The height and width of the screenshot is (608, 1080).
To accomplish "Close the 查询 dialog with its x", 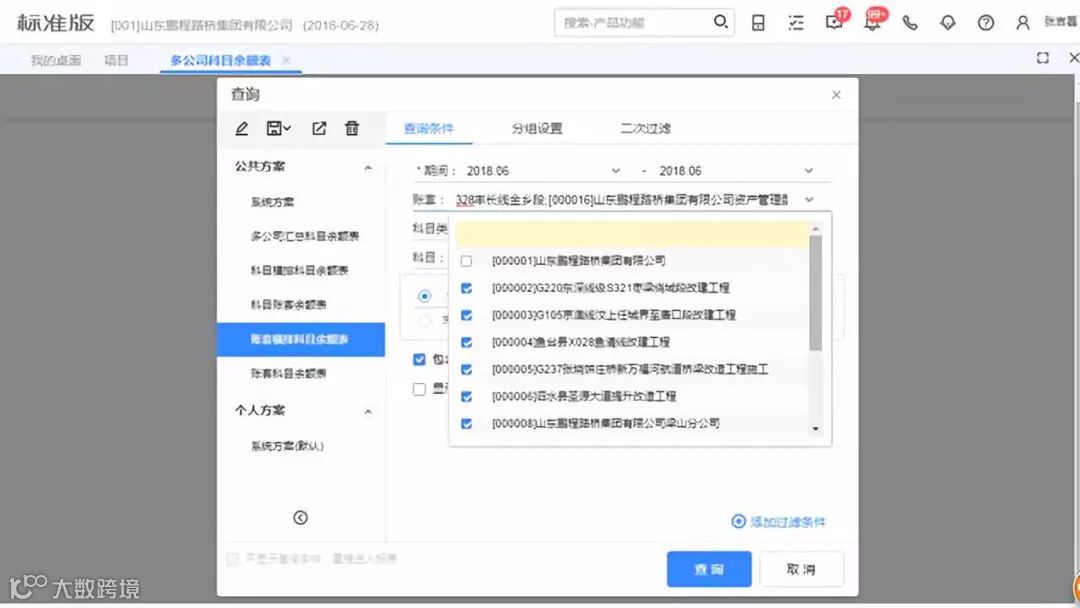I will click(x=836, y=94).
